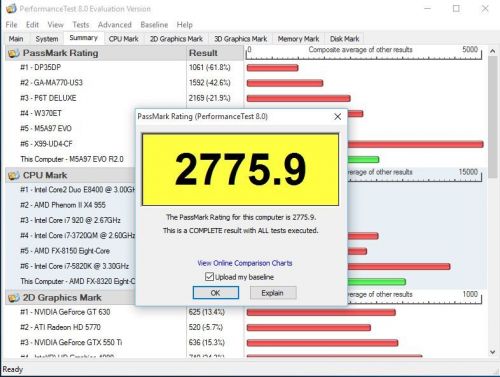500x377 pixels.
Task: Select the Summary tab
Action: (x=84, y=38)
